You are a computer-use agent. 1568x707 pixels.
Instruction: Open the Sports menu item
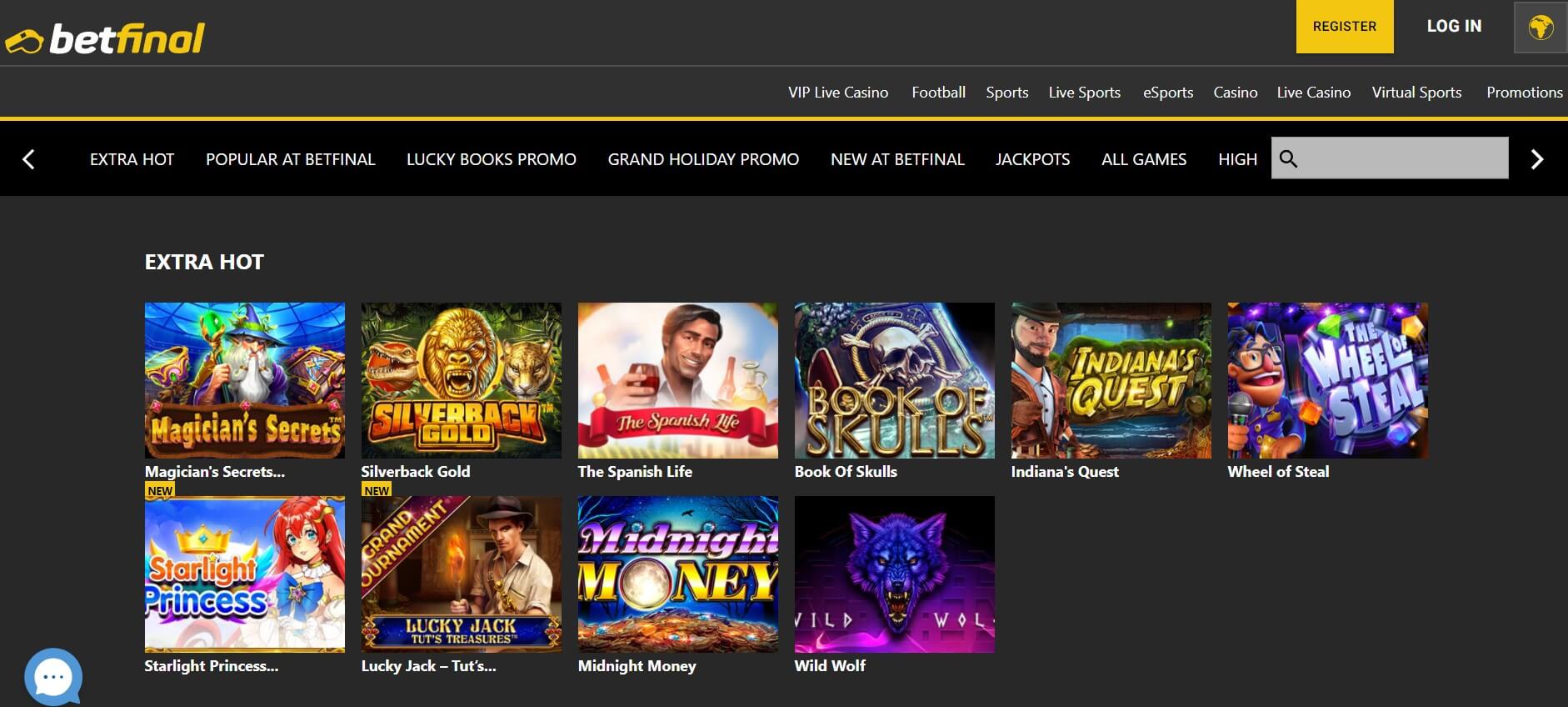(1006, 93)
